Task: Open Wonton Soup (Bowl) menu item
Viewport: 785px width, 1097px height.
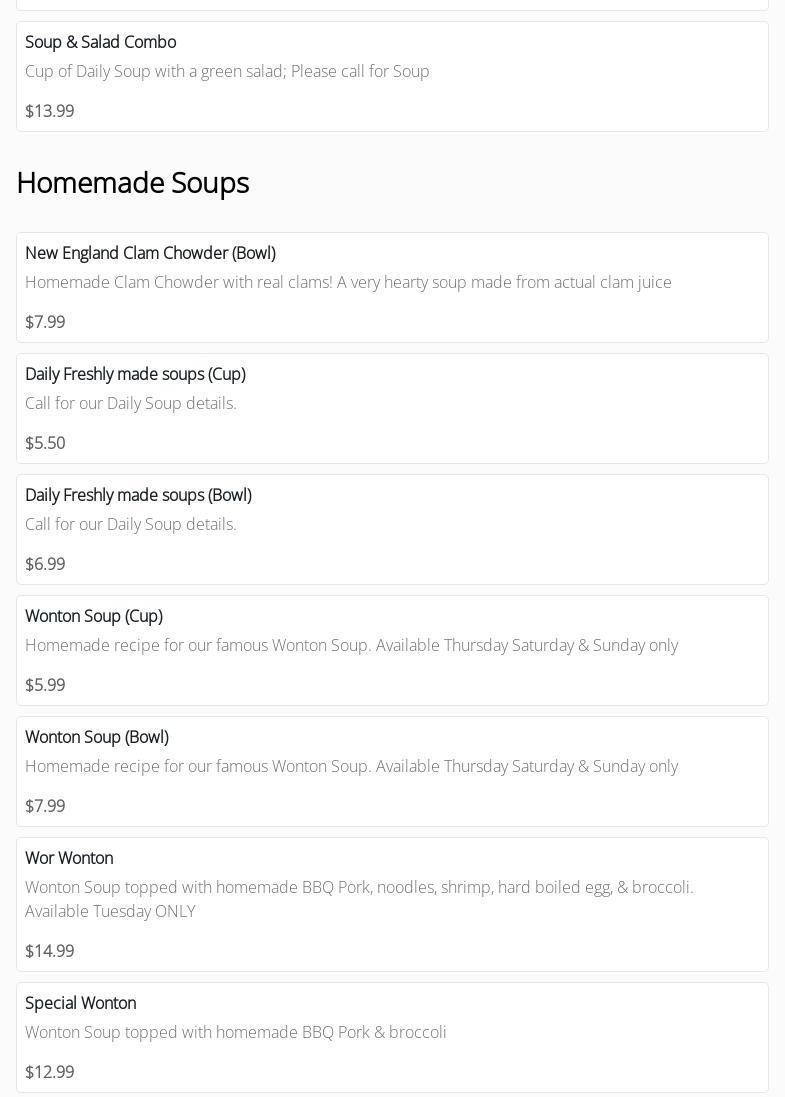Action: (97, 737)
